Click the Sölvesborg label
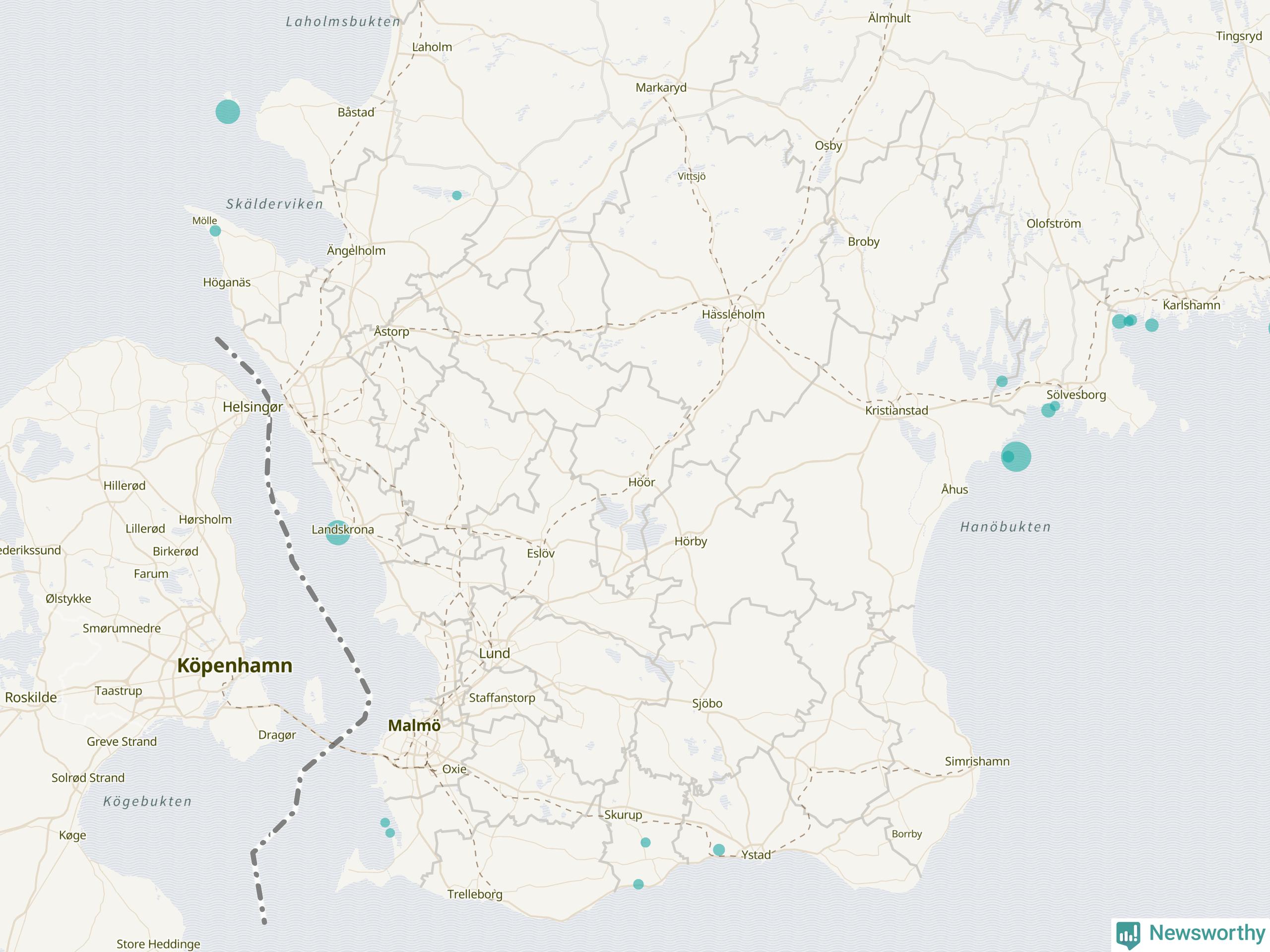This screenshot has width=1270, height=952. pyautogui.click(x=1076, y=395)
